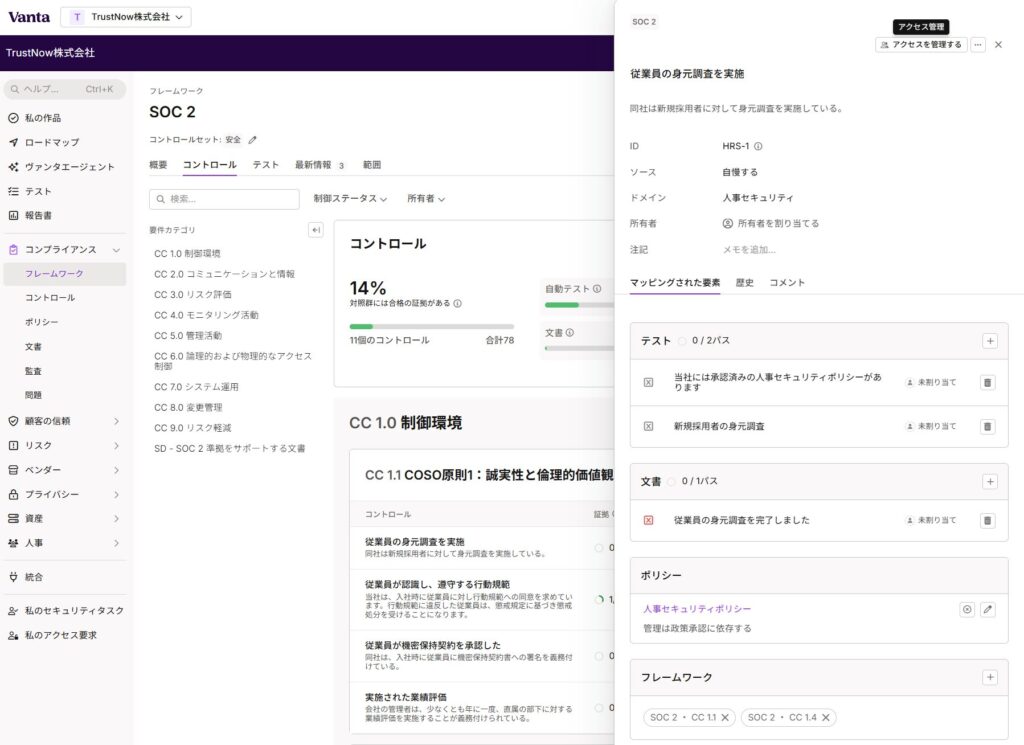1024x745 pixels.
Task: Edit the 人事セキュリティポリシー with pencil icon
Action: pyautogui.click(x=987, y=609)
